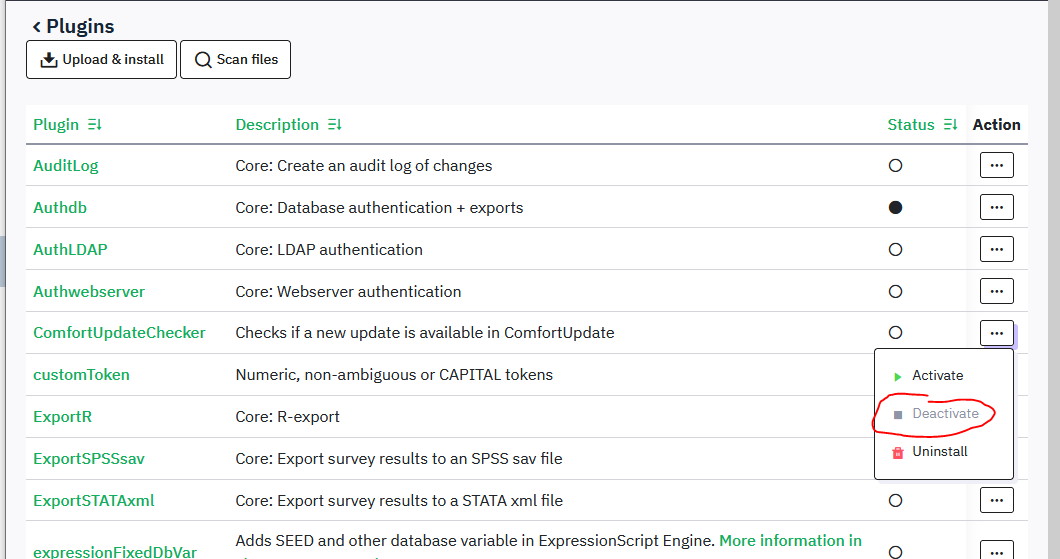Click the filled Authdb status indicator

pyautogui.click(x=895, y=208)
